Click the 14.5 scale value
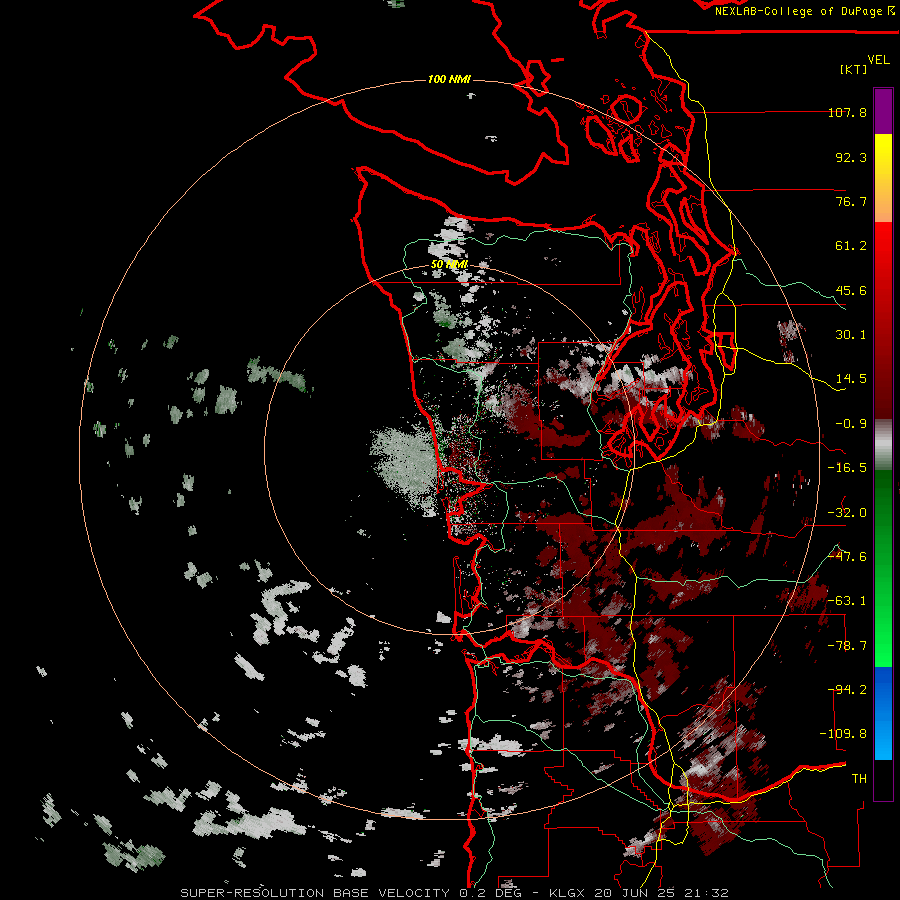 click(851, 379)
